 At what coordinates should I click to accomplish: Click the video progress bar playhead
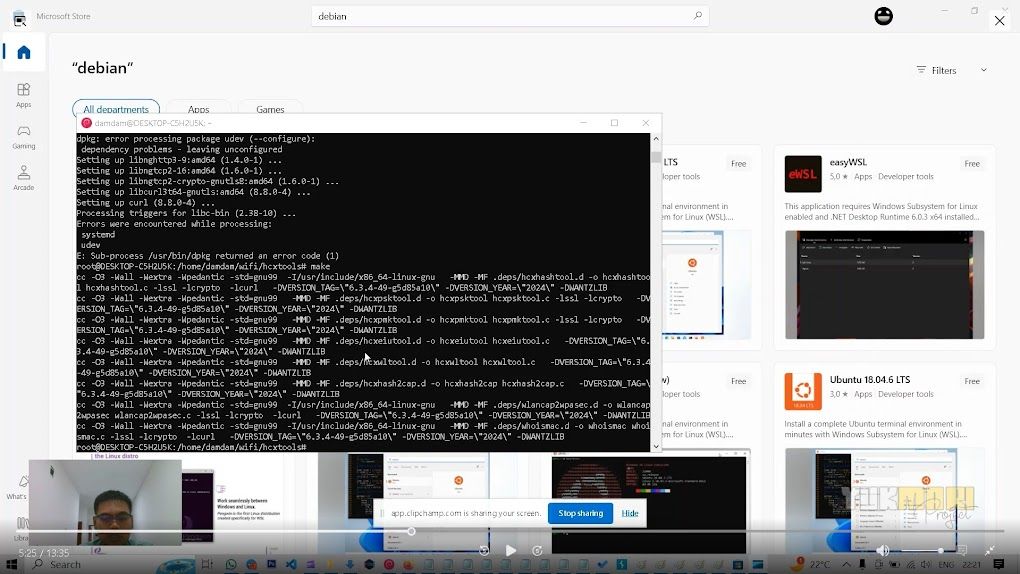(411, 532)
